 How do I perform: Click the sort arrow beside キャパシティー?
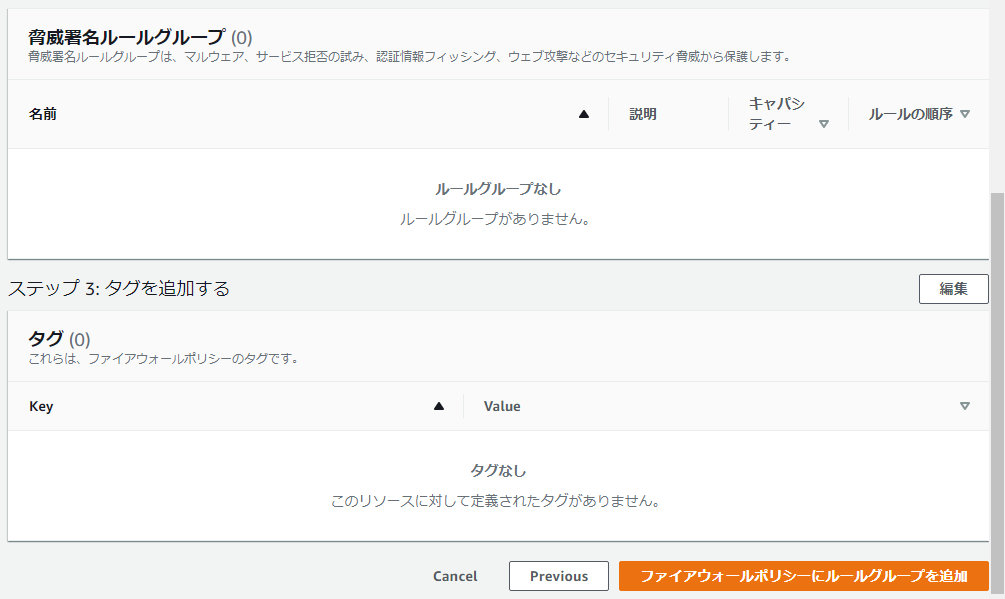click(824, 124)
